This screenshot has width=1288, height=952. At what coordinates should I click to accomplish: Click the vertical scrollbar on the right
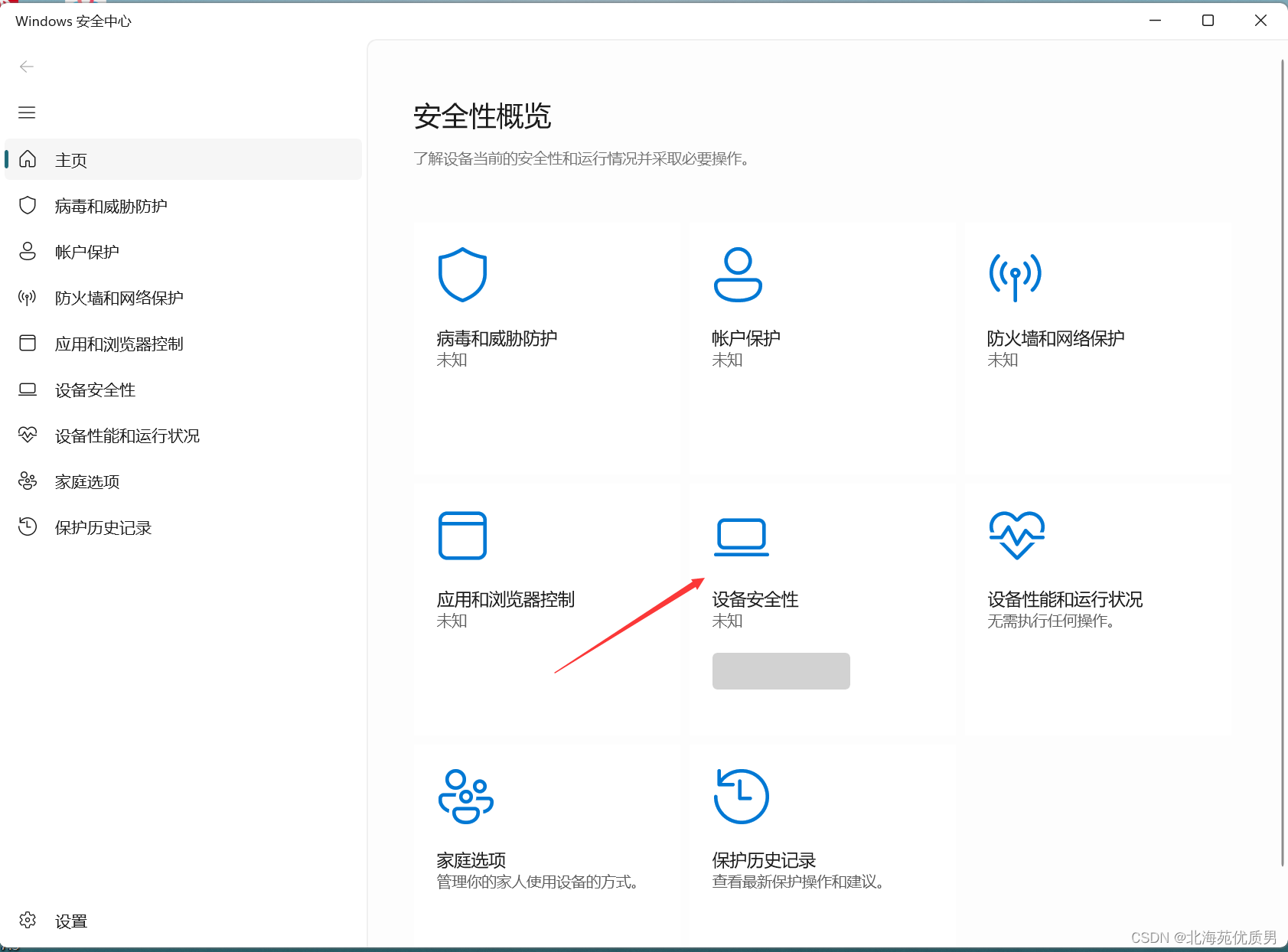tap(1283, 463)
